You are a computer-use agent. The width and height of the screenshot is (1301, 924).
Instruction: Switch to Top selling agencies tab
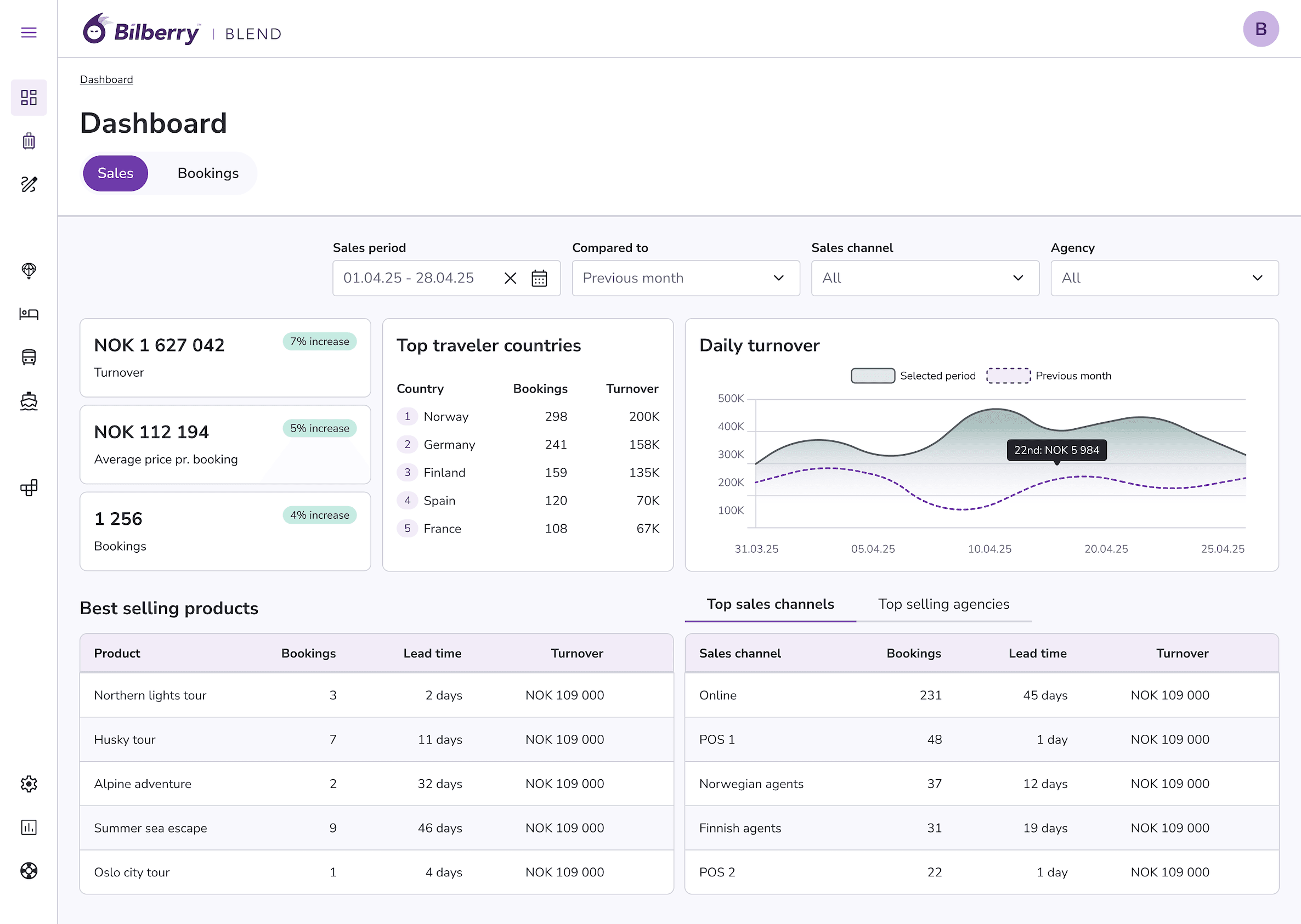(943, 604)
